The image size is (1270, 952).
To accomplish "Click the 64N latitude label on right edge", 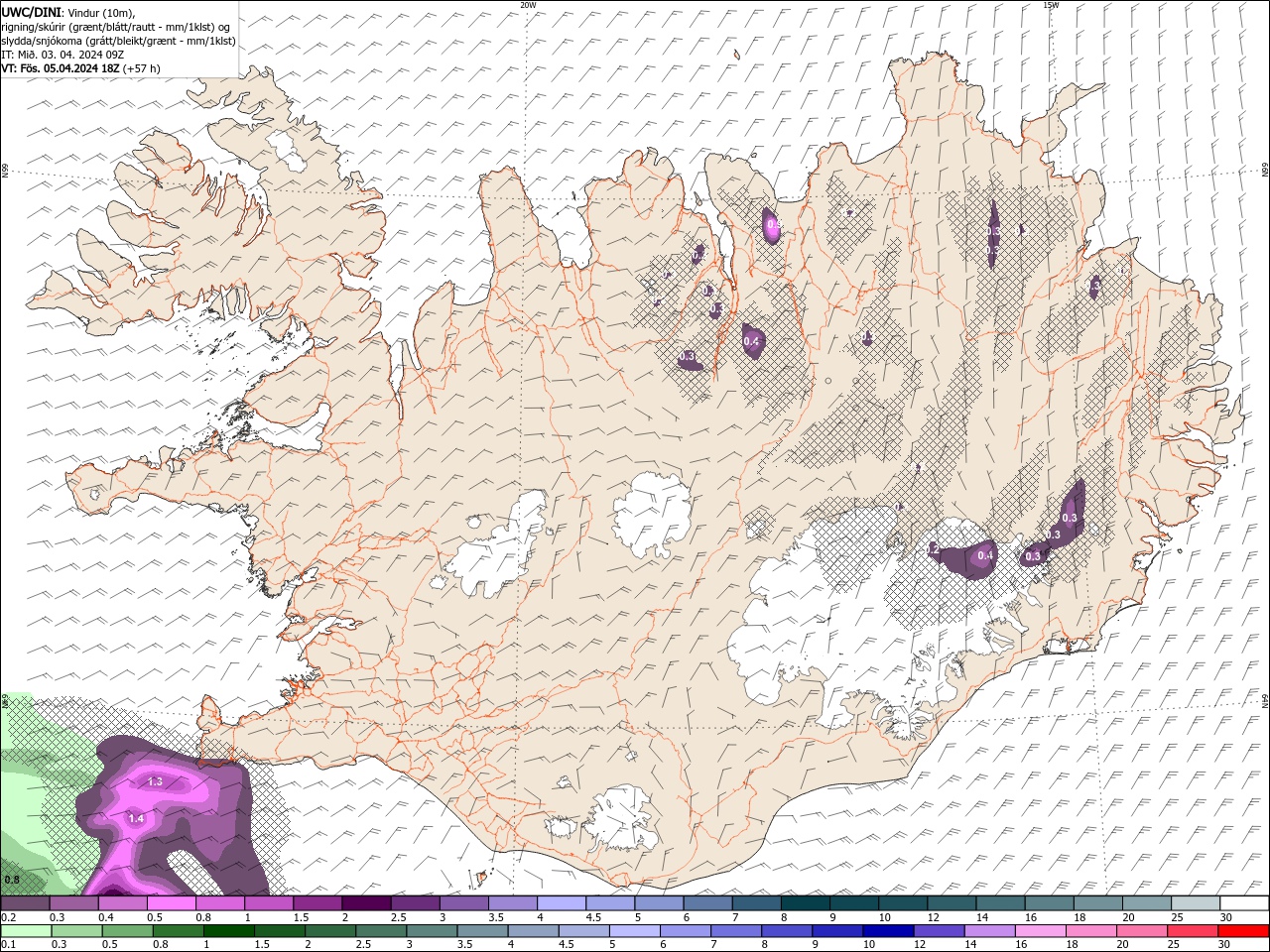I will [x=1265, y=699].
